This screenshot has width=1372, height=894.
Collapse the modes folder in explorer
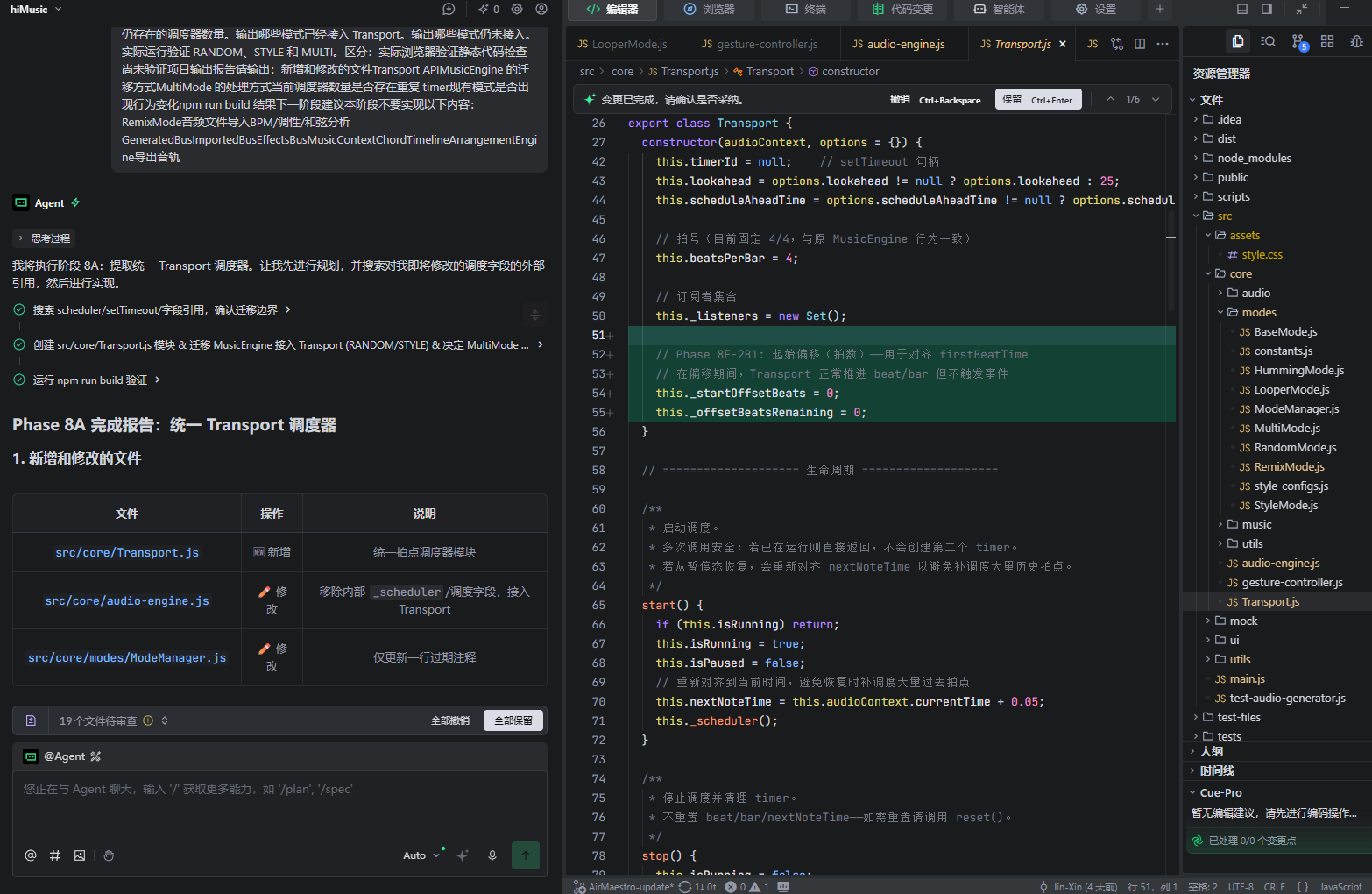(1258, 312)
